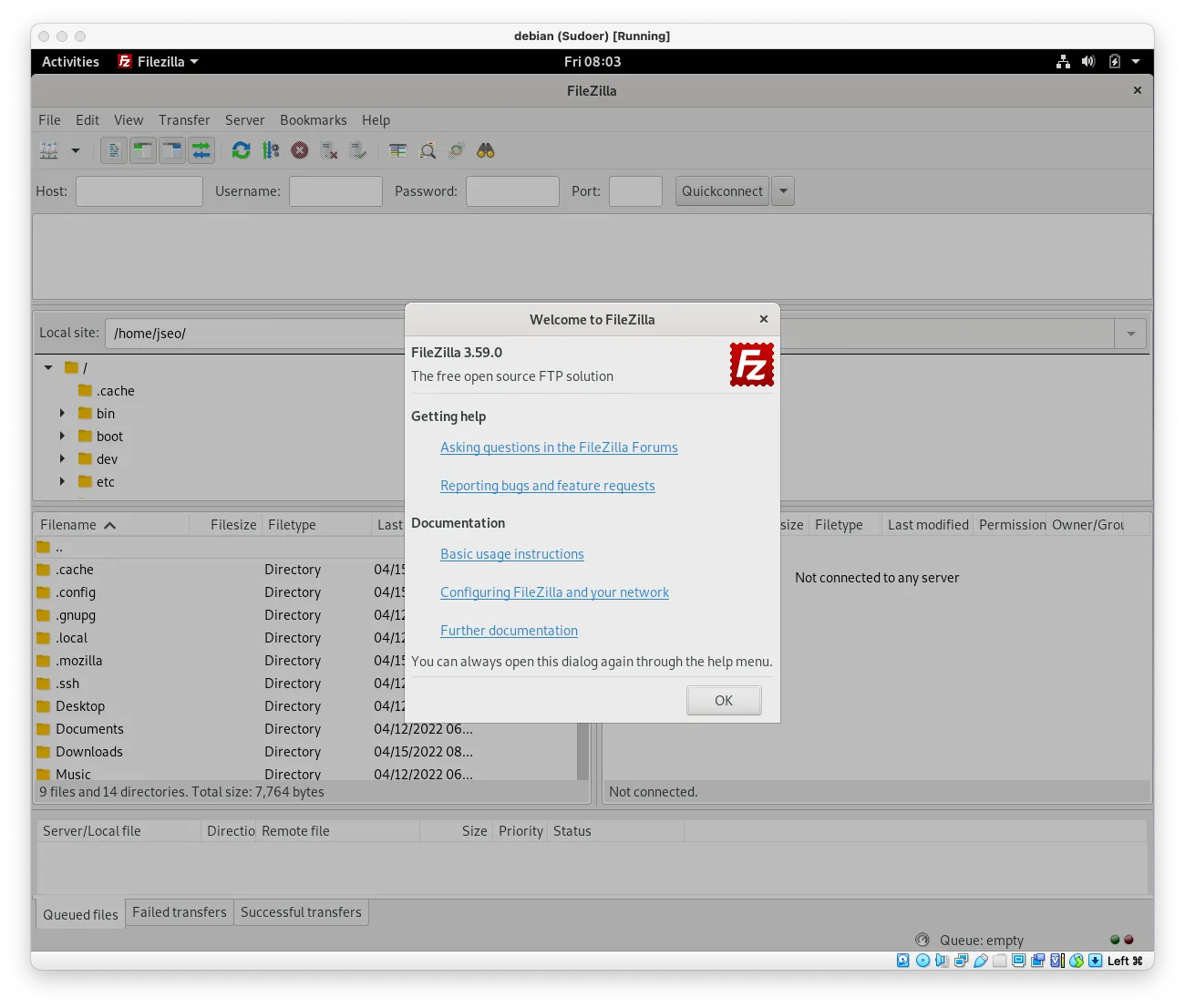Click the Host input field
The width and height of the screenshot is (1185, 1008).
(x=139, y=191)
